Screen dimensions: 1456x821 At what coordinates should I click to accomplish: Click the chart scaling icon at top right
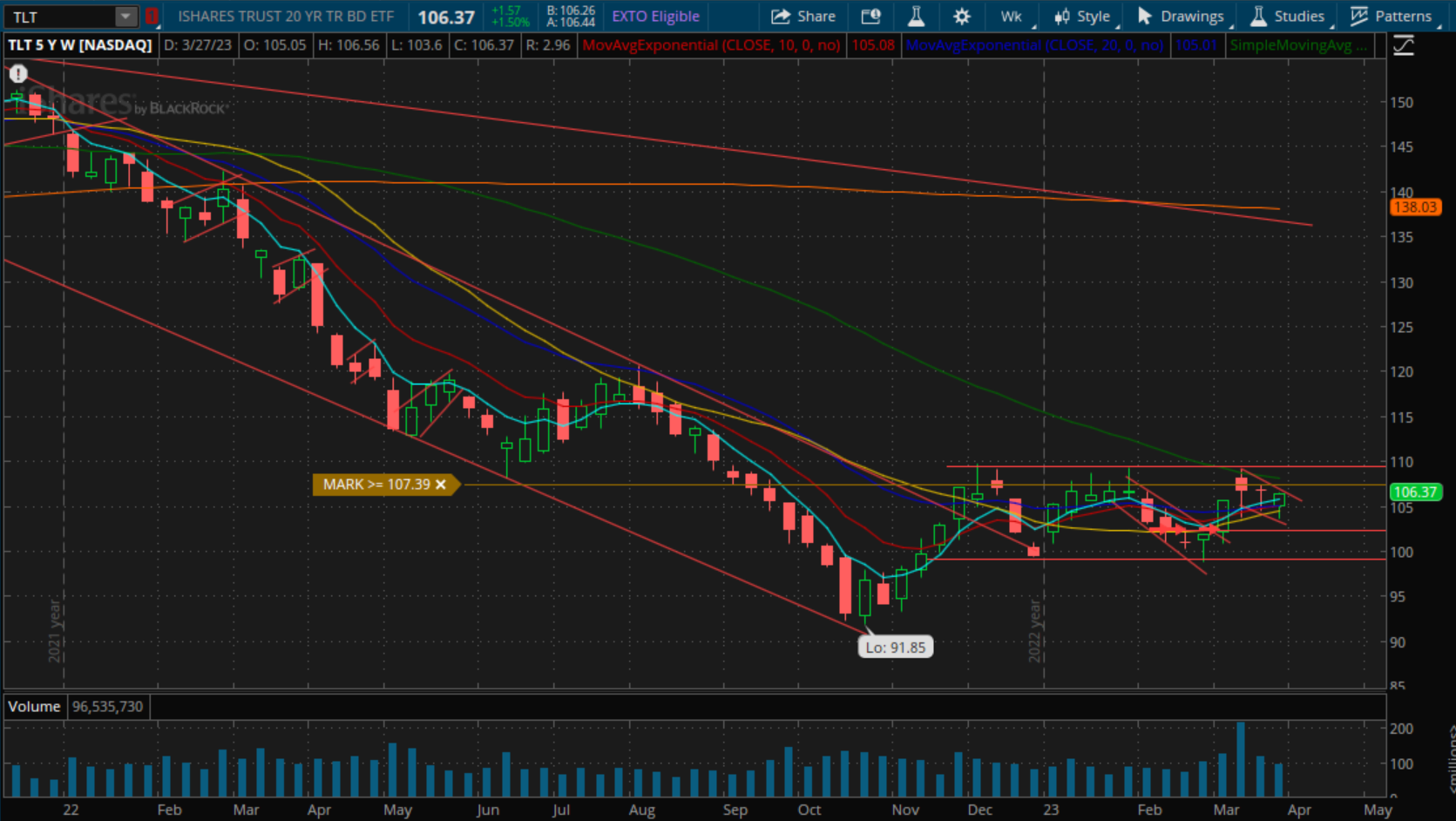click(x=1403, y=45)
